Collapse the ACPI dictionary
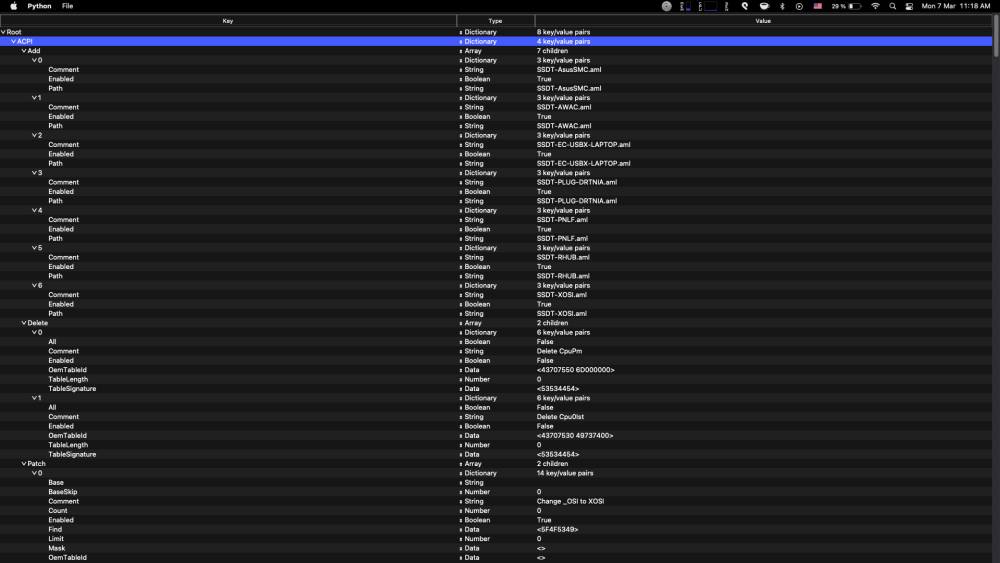This screenshot has width=1000, height=563. 13,41
